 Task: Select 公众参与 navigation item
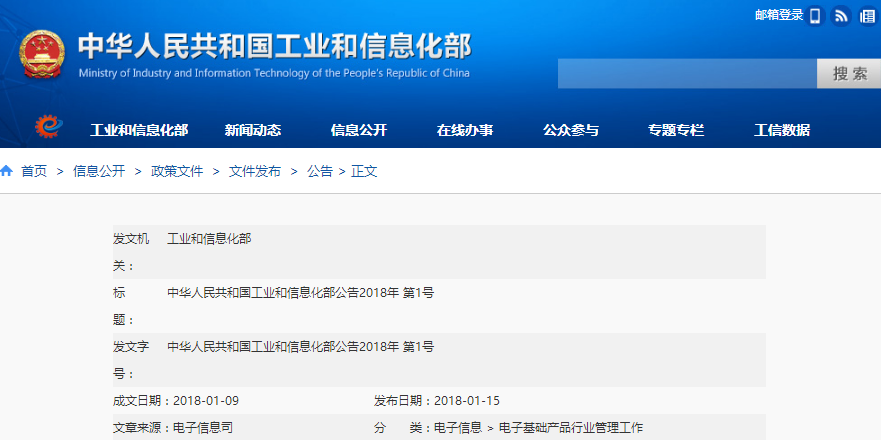coord(571,130)
